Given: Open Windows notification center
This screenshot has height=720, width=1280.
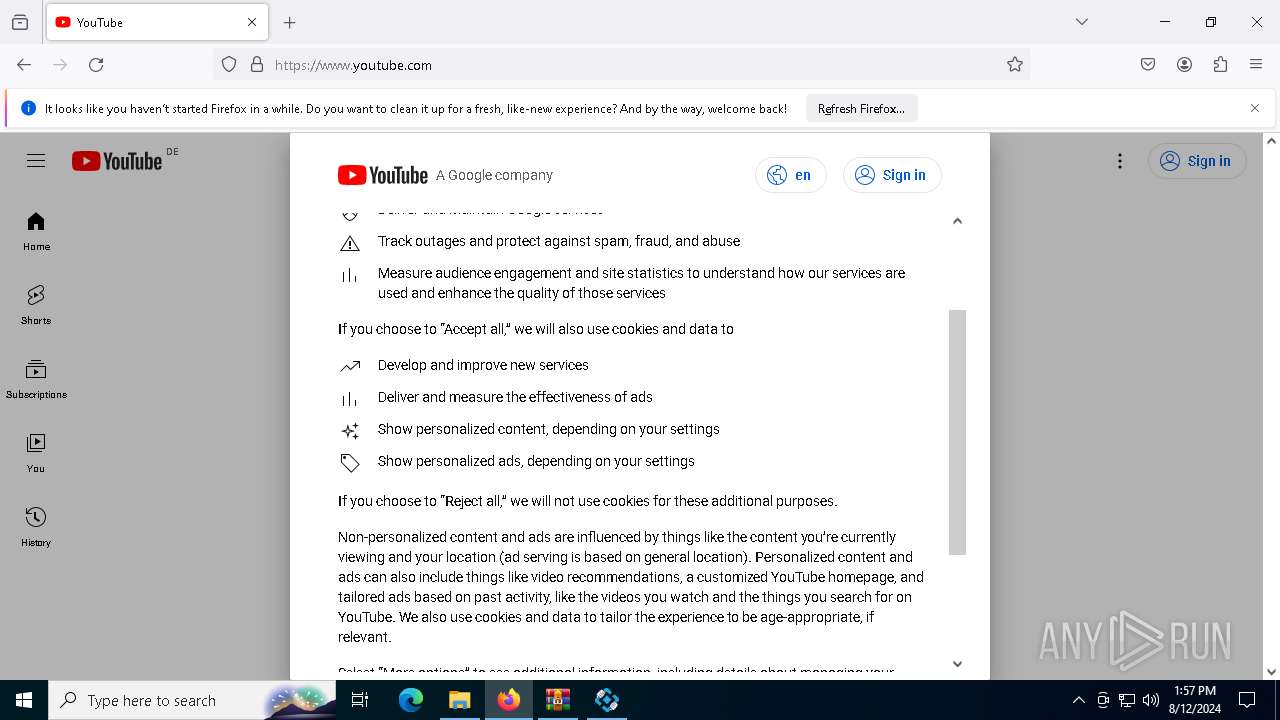Looking at the screenshot, I should pyautogui.click(x=1247, y=700).
